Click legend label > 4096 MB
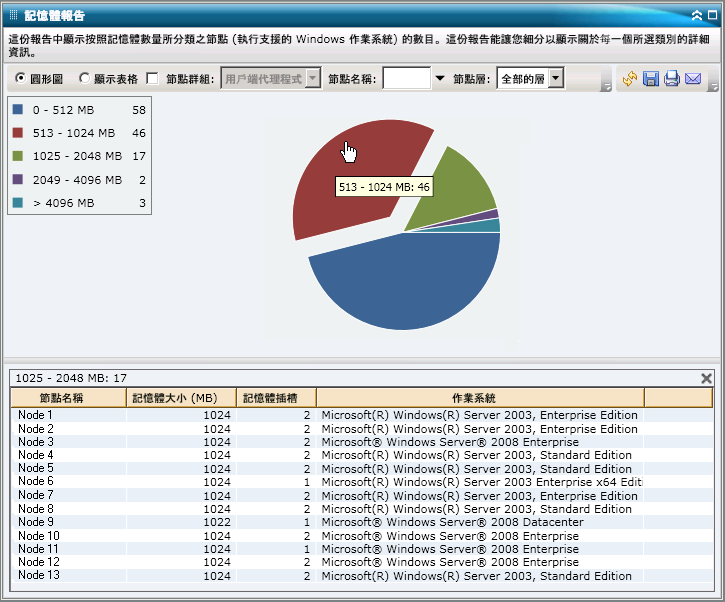The width and height of the screenshot is (725, 602). pyautogui.click(x=63, y=203)
